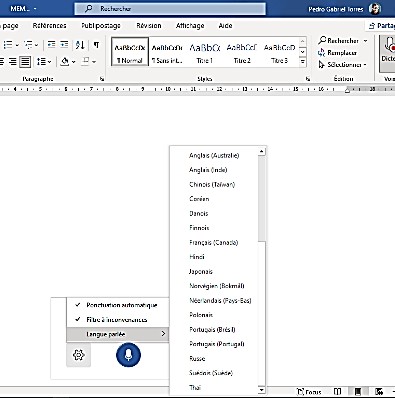This screenshot has width=395, height=398.
Task: Apply the Titre 3 style
Action: click(x=279, y=52)
